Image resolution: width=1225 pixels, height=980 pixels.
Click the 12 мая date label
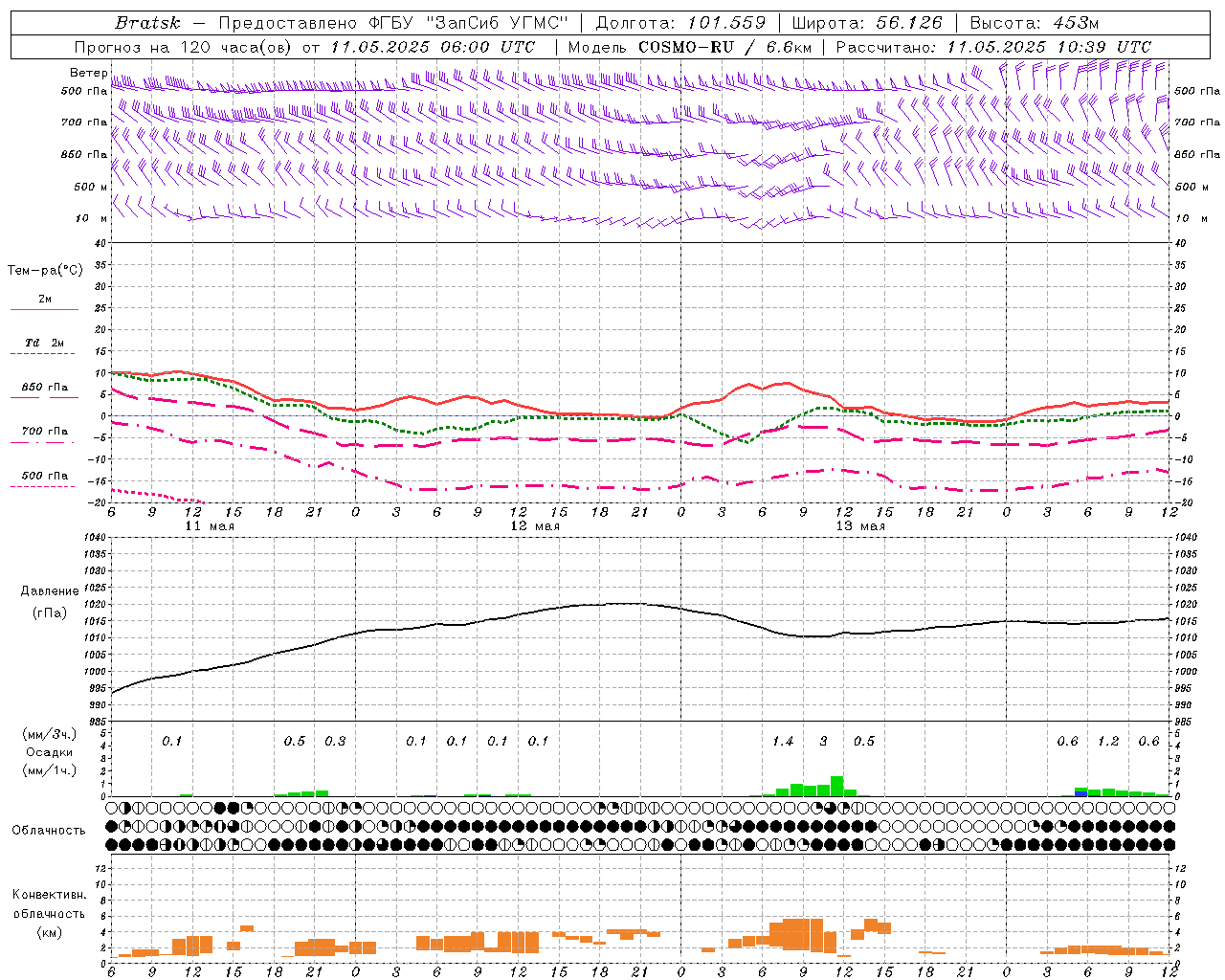click(535, 526)
